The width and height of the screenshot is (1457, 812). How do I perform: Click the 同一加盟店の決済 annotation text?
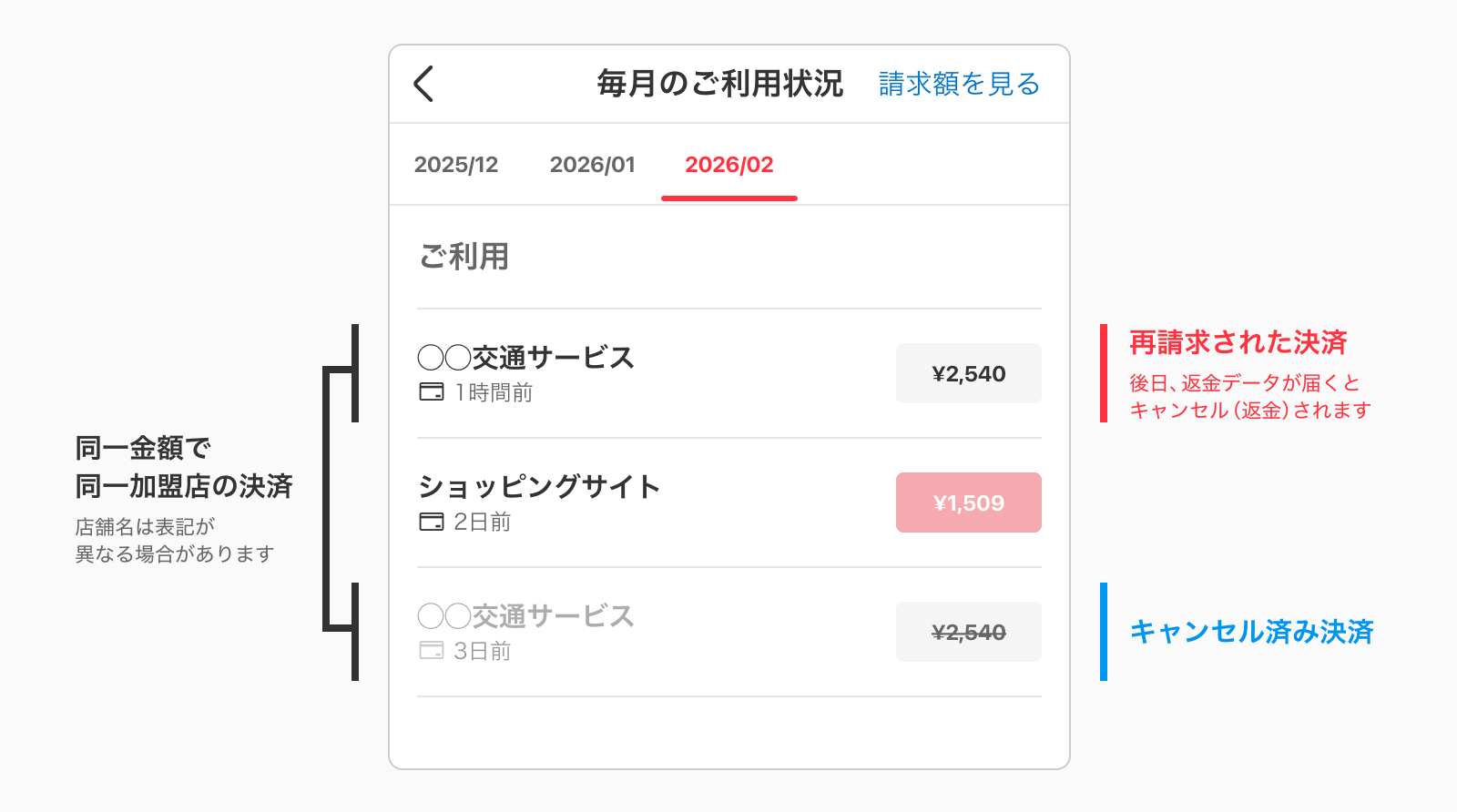coord(184,486)
